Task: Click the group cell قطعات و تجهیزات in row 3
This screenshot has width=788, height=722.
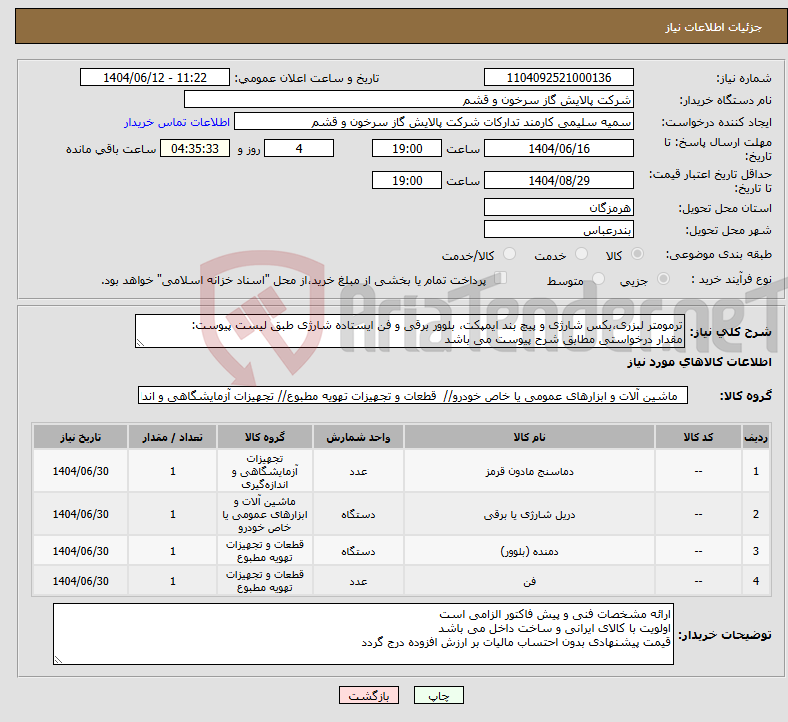Action: point(264,551)
